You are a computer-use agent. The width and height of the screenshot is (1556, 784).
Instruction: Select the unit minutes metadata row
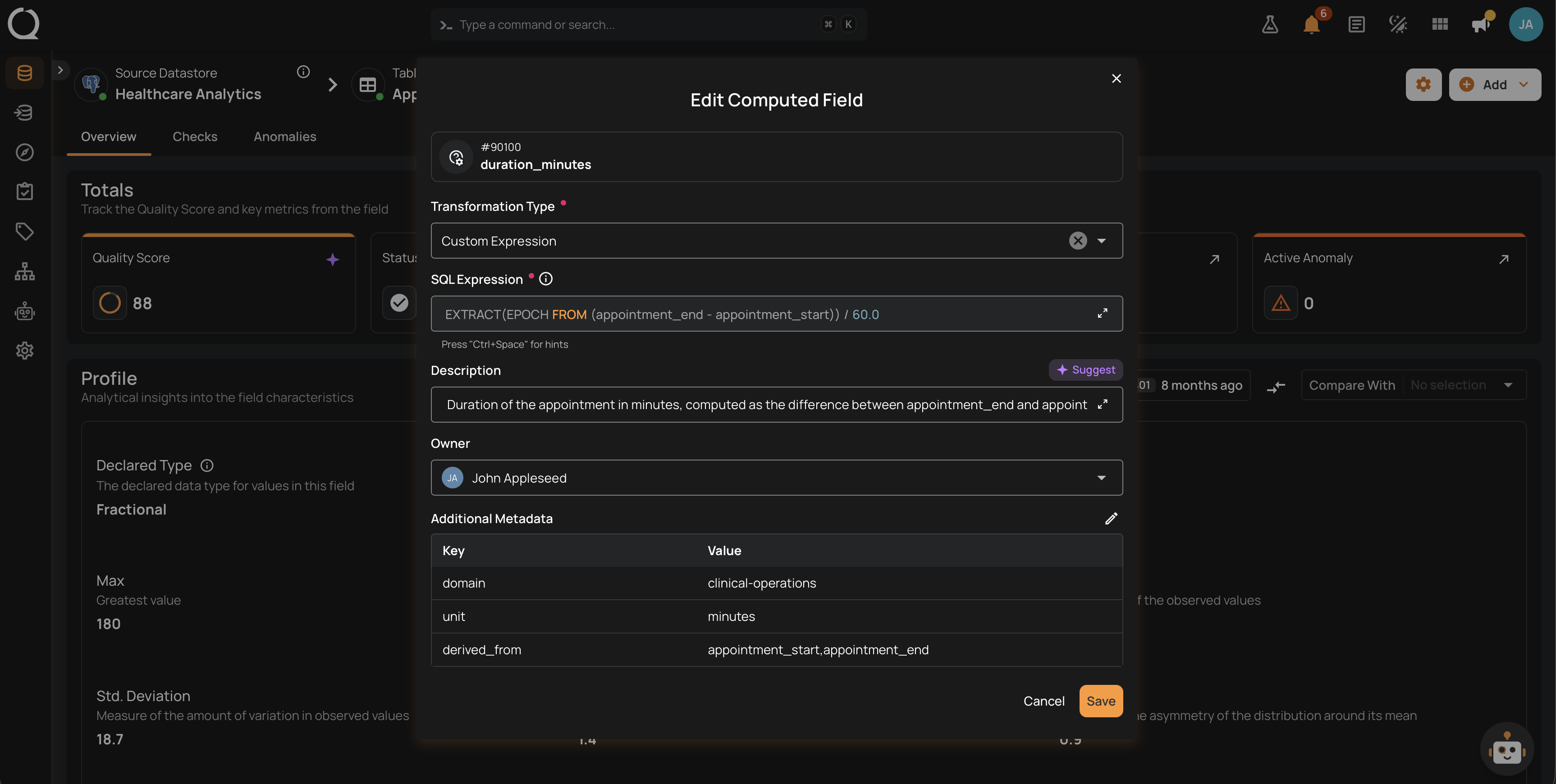[x=776, y=616]
